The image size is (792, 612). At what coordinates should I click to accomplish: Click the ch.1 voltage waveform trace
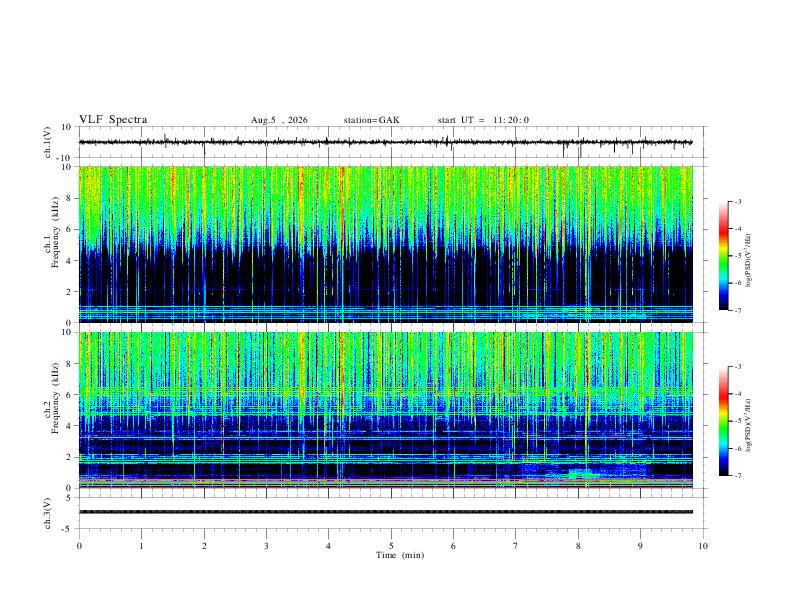[385, 142]
